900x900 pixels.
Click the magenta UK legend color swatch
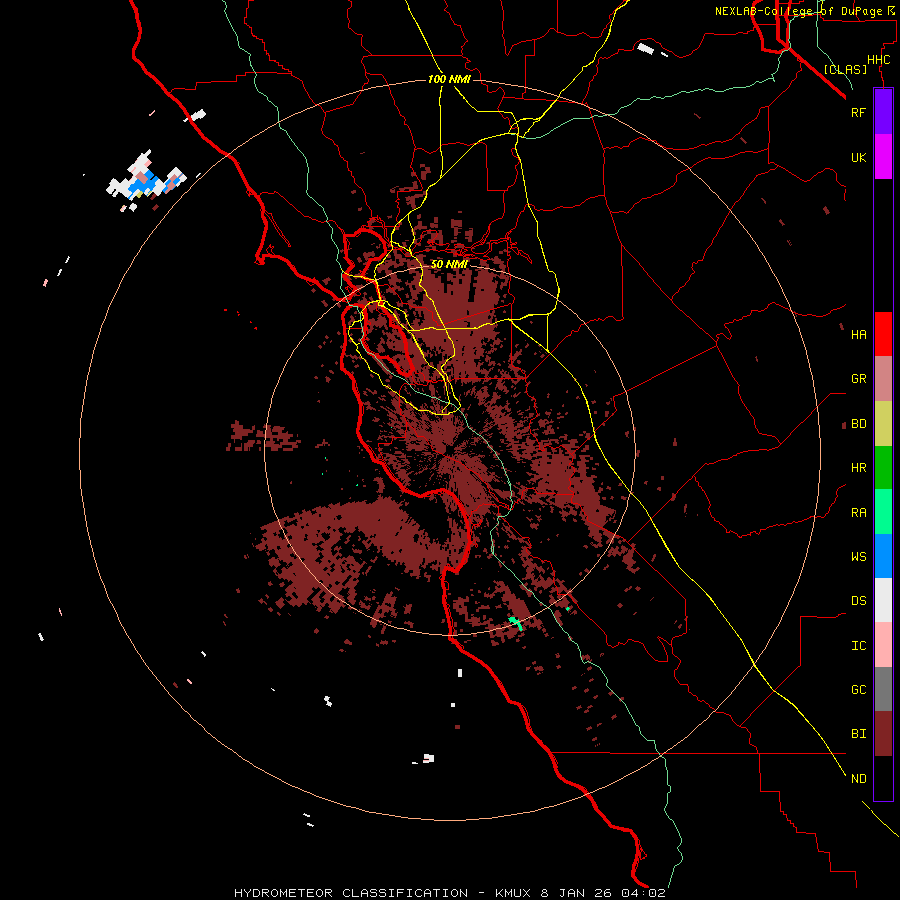pyautogui.click(x=883, y=157)
